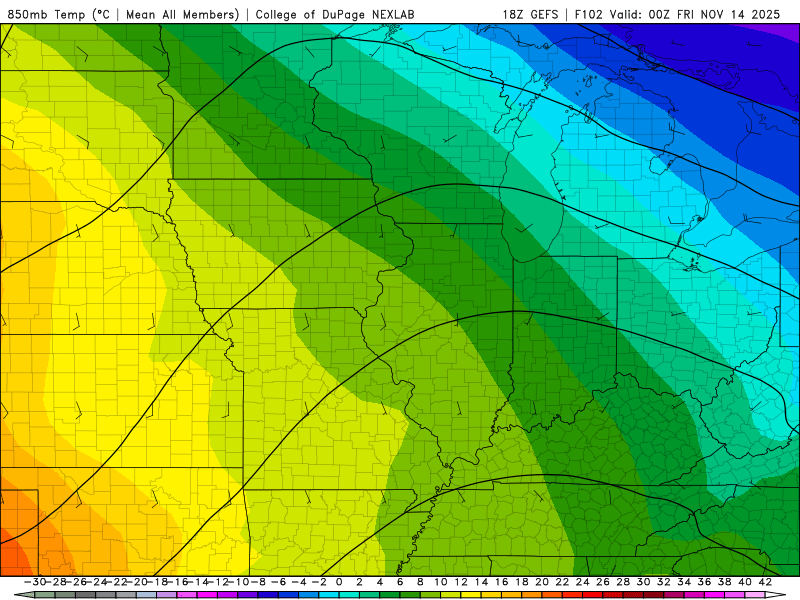800x600 pixels.
Task: Select the red swatch between 24 and 26
Action: pos(593,595)
